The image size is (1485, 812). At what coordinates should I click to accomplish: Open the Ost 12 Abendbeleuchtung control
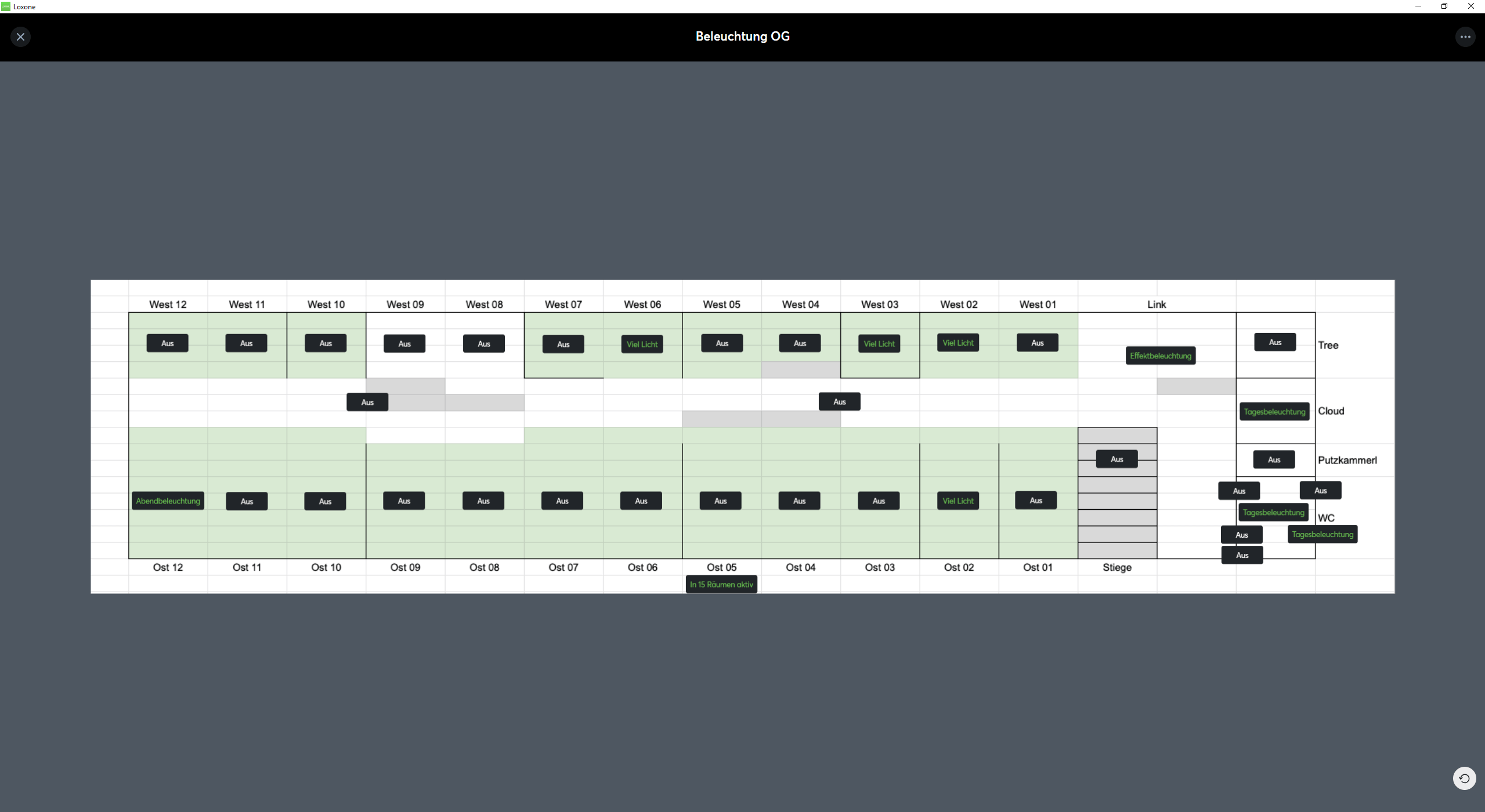(x=168, y=501)
